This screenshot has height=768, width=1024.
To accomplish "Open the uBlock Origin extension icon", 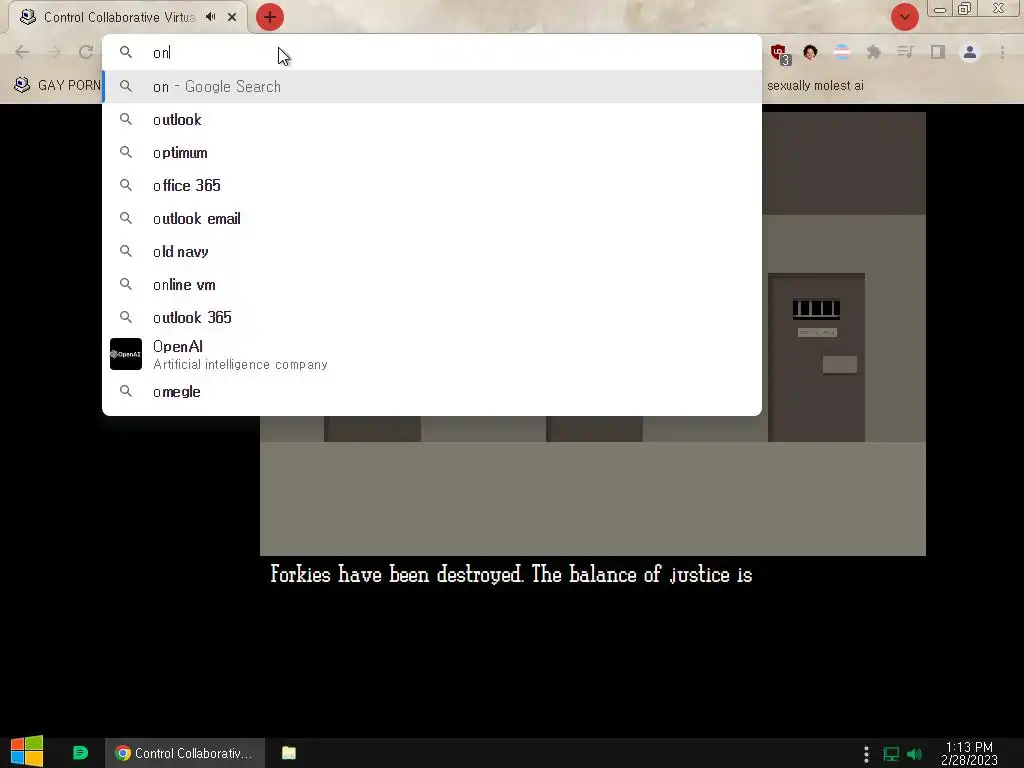I will click(780, 54).
